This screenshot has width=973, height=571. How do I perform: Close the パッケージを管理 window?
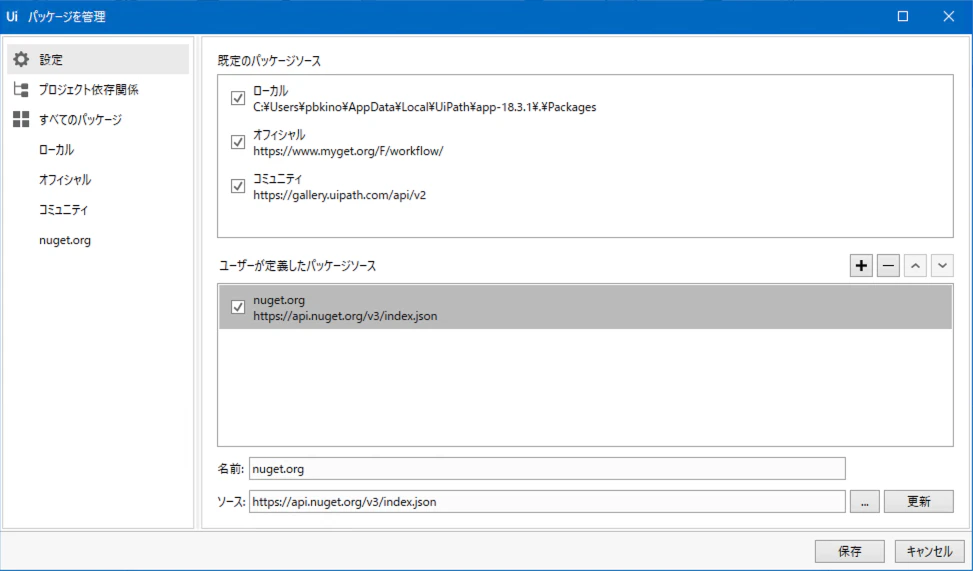click(949, 17)
